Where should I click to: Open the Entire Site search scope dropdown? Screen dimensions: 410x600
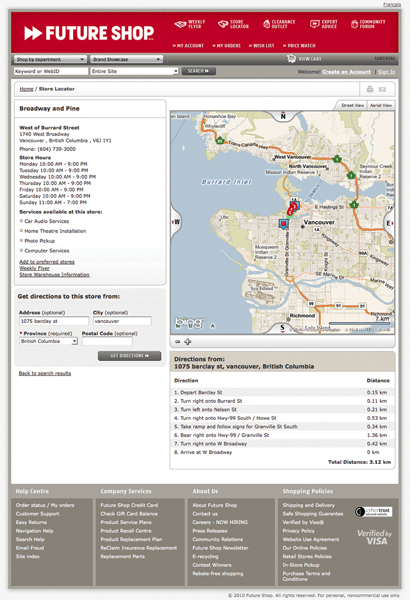click(x=134, y=71)
